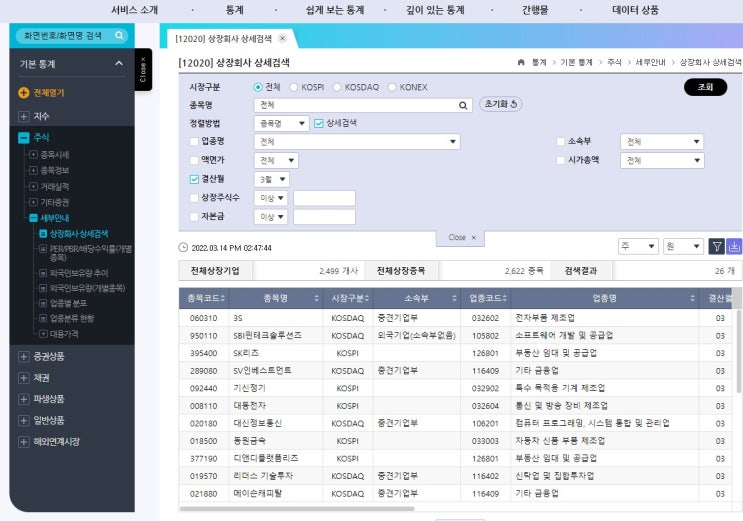This screenshot has height=521, width=743.
Task: Click the 초기화 reset button
Action: (501, 104)
